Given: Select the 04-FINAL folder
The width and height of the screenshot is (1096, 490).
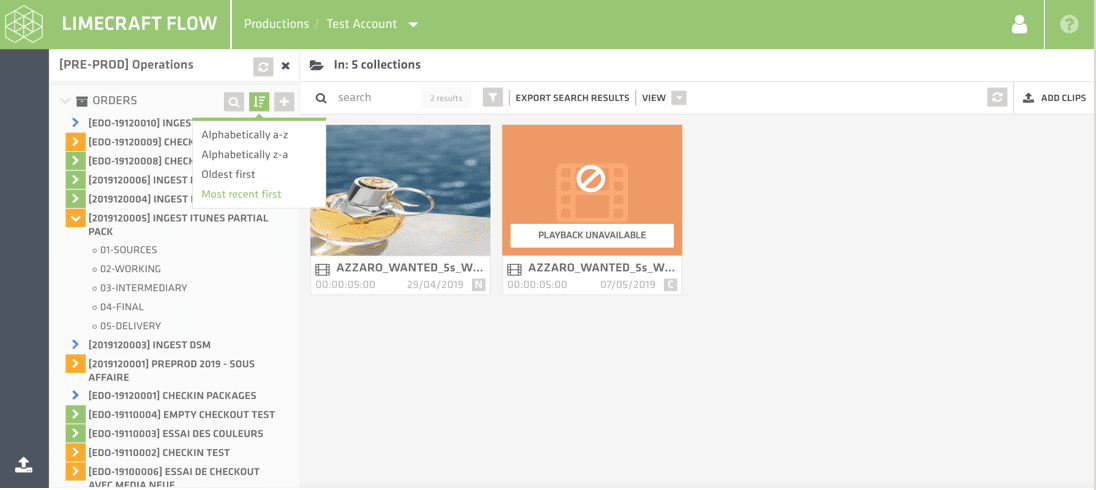Looking at the screenshot, I should click(122, 306).
